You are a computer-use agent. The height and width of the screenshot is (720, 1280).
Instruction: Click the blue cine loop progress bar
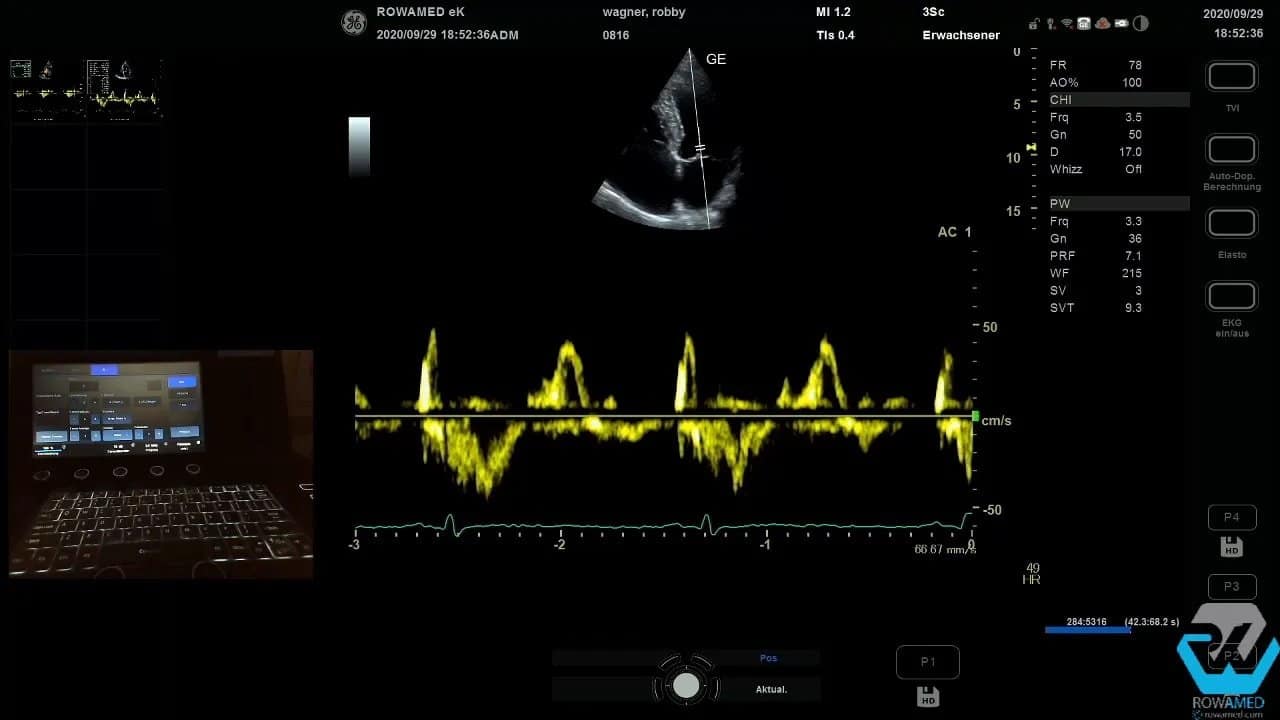(1085, 630)
